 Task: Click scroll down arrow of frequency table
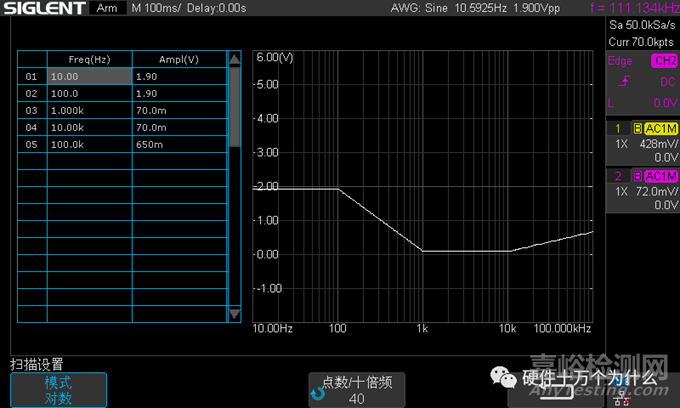point(235,314)
